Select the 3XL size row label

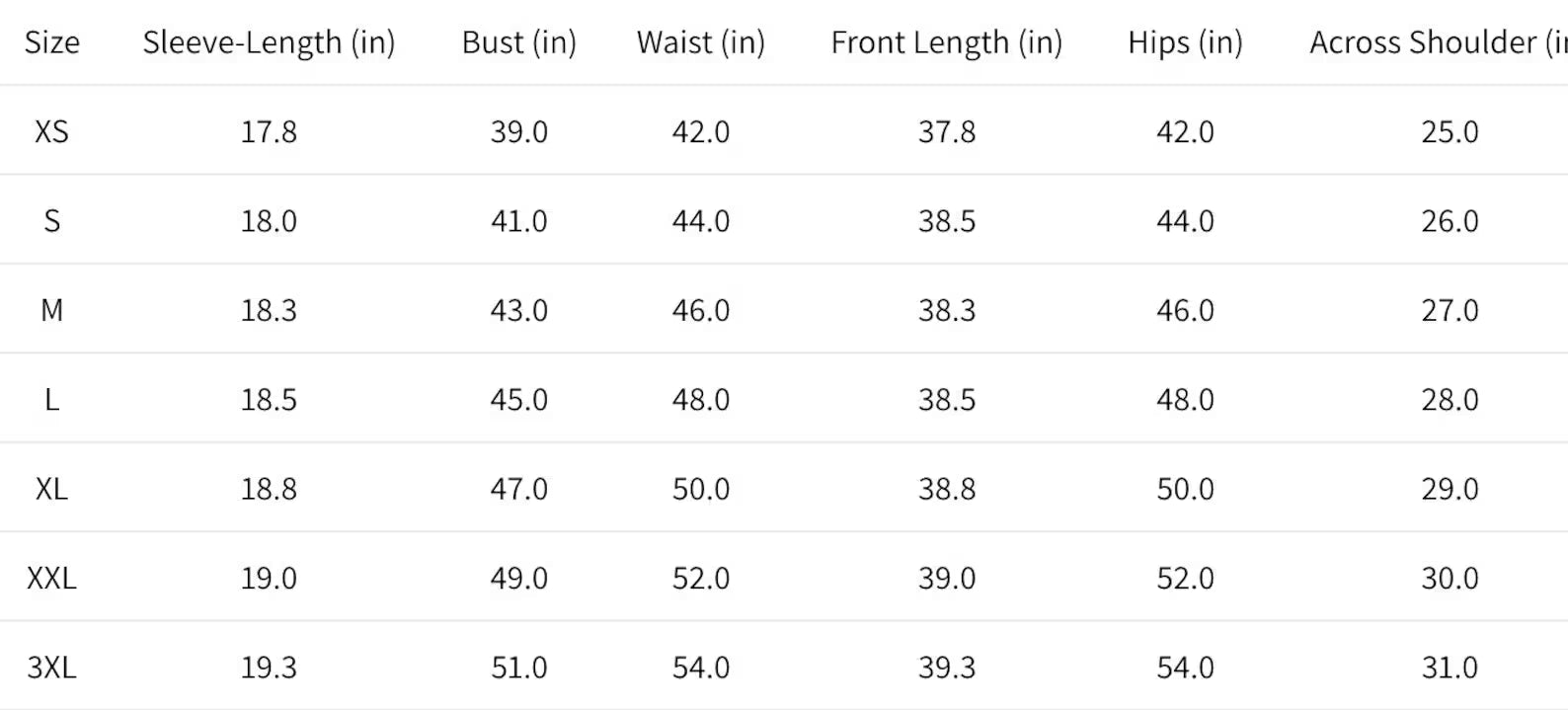pyautogui.click(x=52, y=668)
